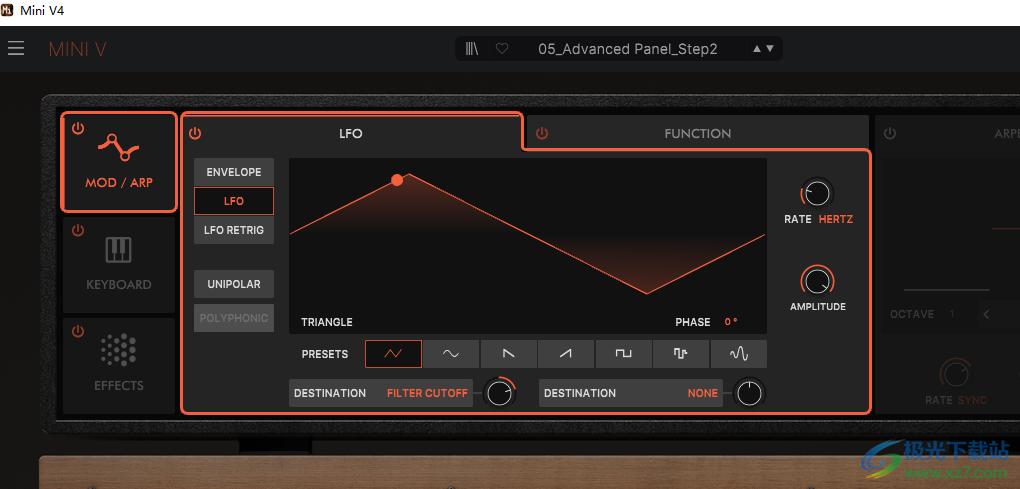Select the triangle waveform preset
Image resolution: width=1020 pixels, height=489 pixels.
coord(393,354)
